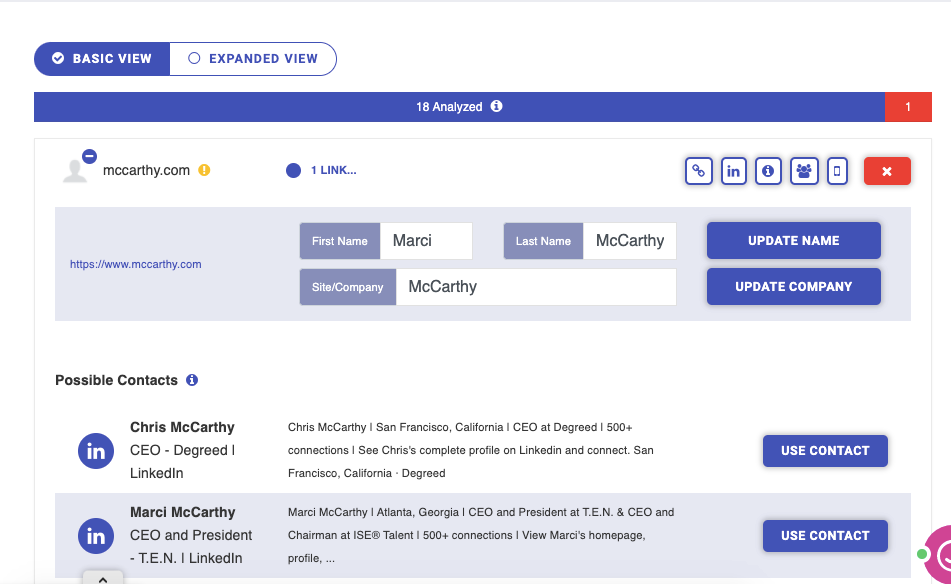This screenshot has width=951, height=584.
Task: Select the contacts/people icon in the toolbar
Action: pyautogui.click(x=803, y=170)
